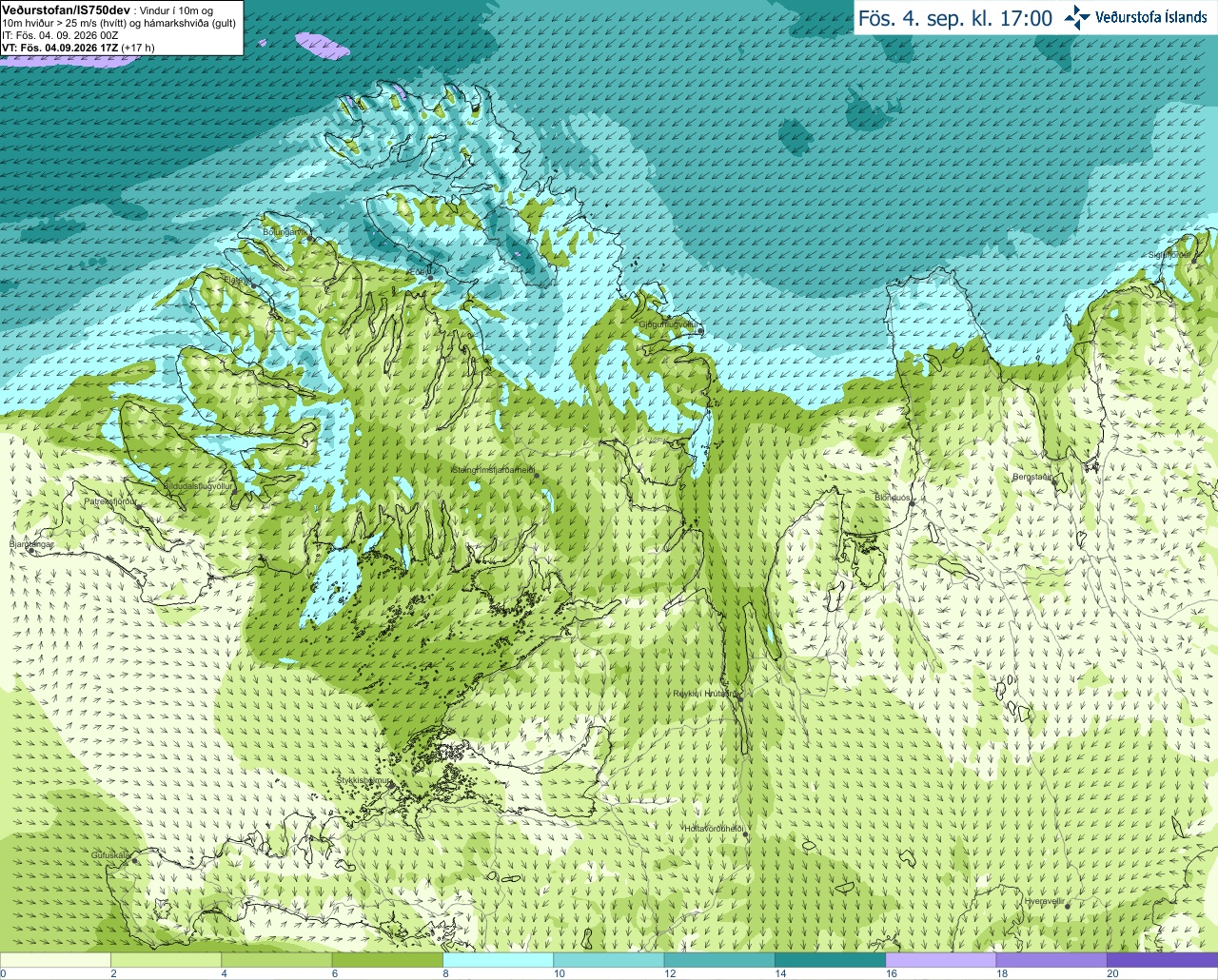
Task: Click the 8–10 m/s cyan legend swatch
Action: click(498, 960)
